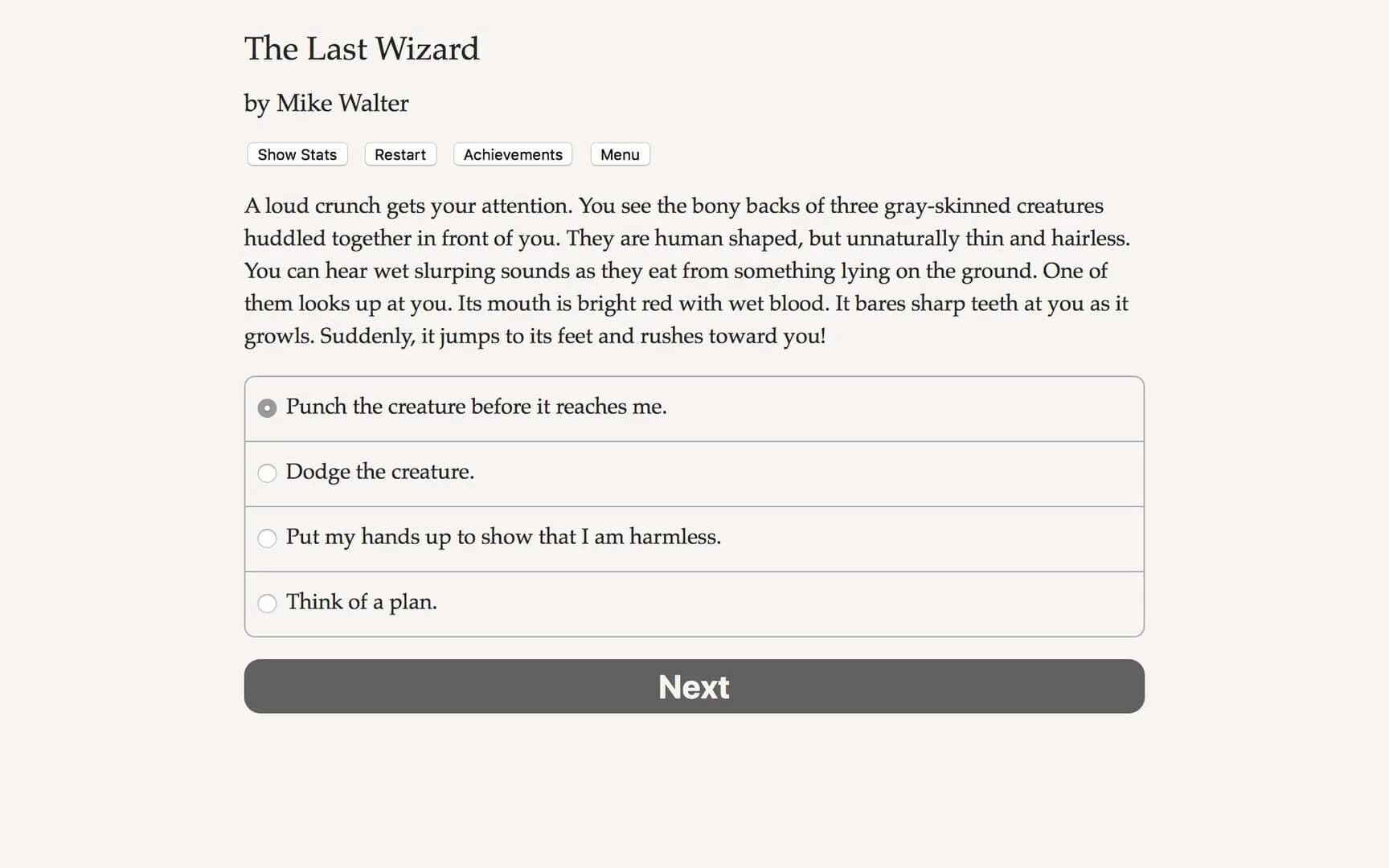1389x868 pixels.
Task: Open the Show Stats panel
Action: [296, 154]
